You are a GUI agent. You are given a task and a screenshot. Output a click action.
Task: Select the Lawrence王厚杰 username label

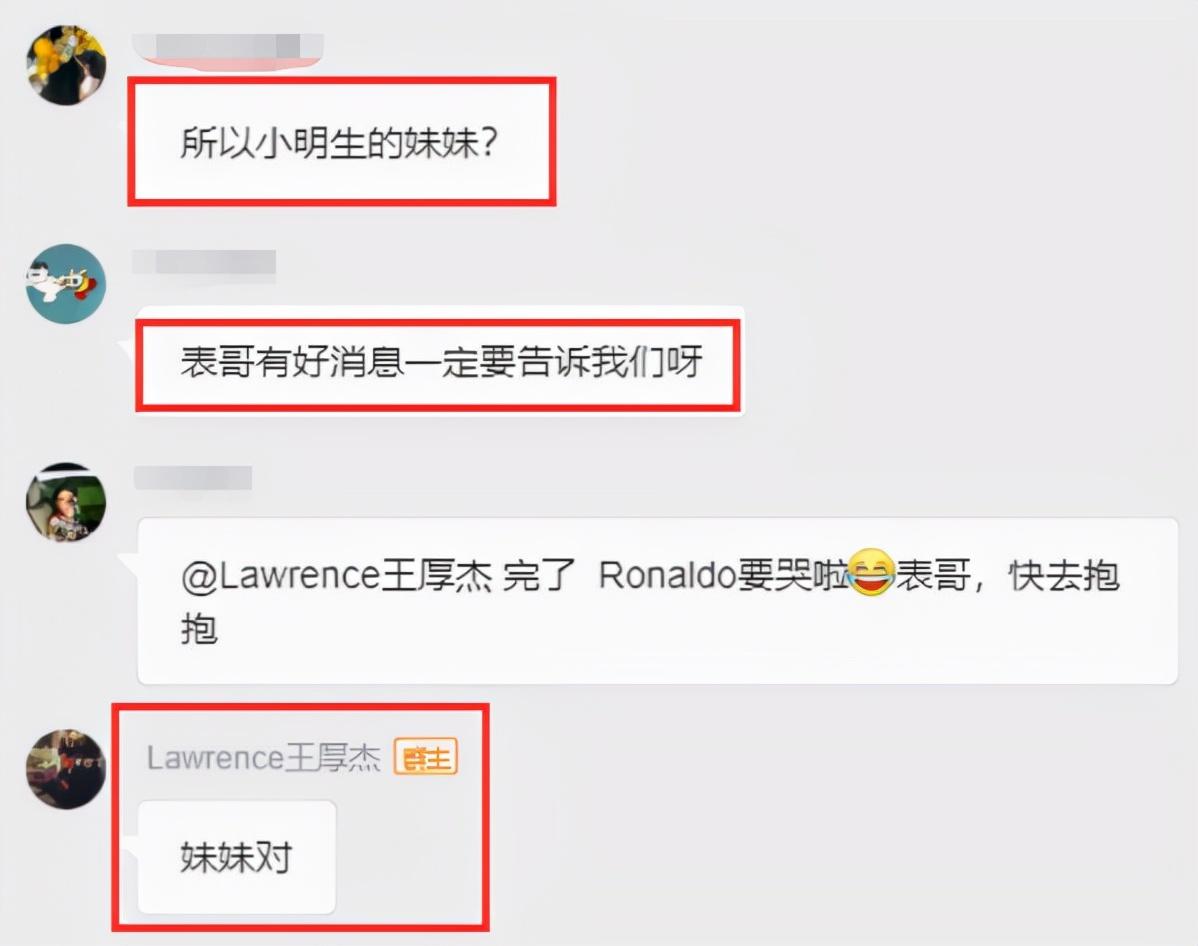click(264, 758)
